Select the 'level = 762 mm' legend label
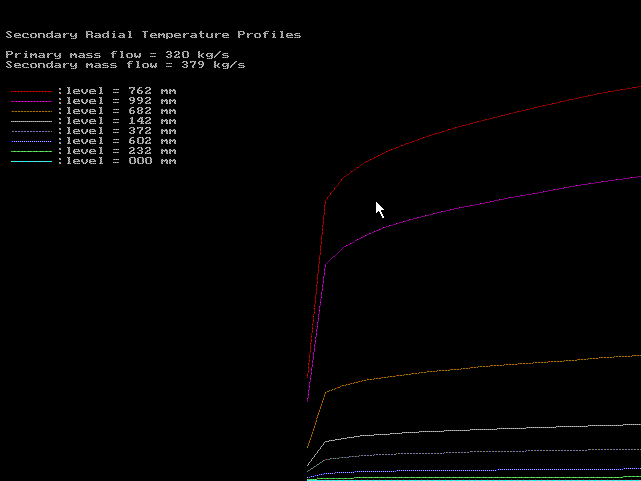 click(120, 91)
